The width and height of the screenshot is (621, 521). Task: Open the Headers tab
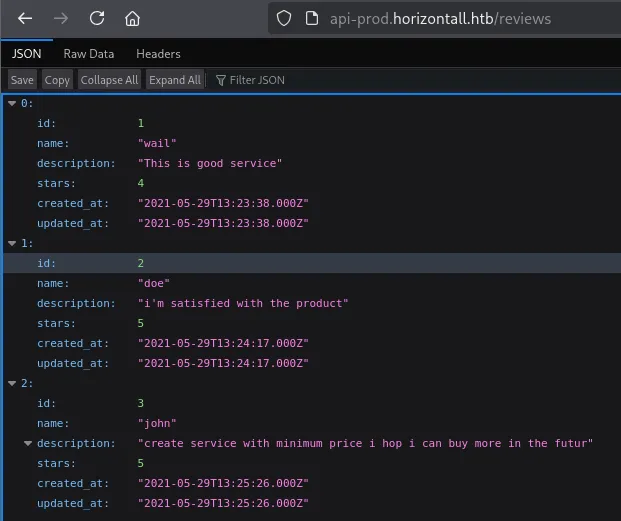point(158,54)
